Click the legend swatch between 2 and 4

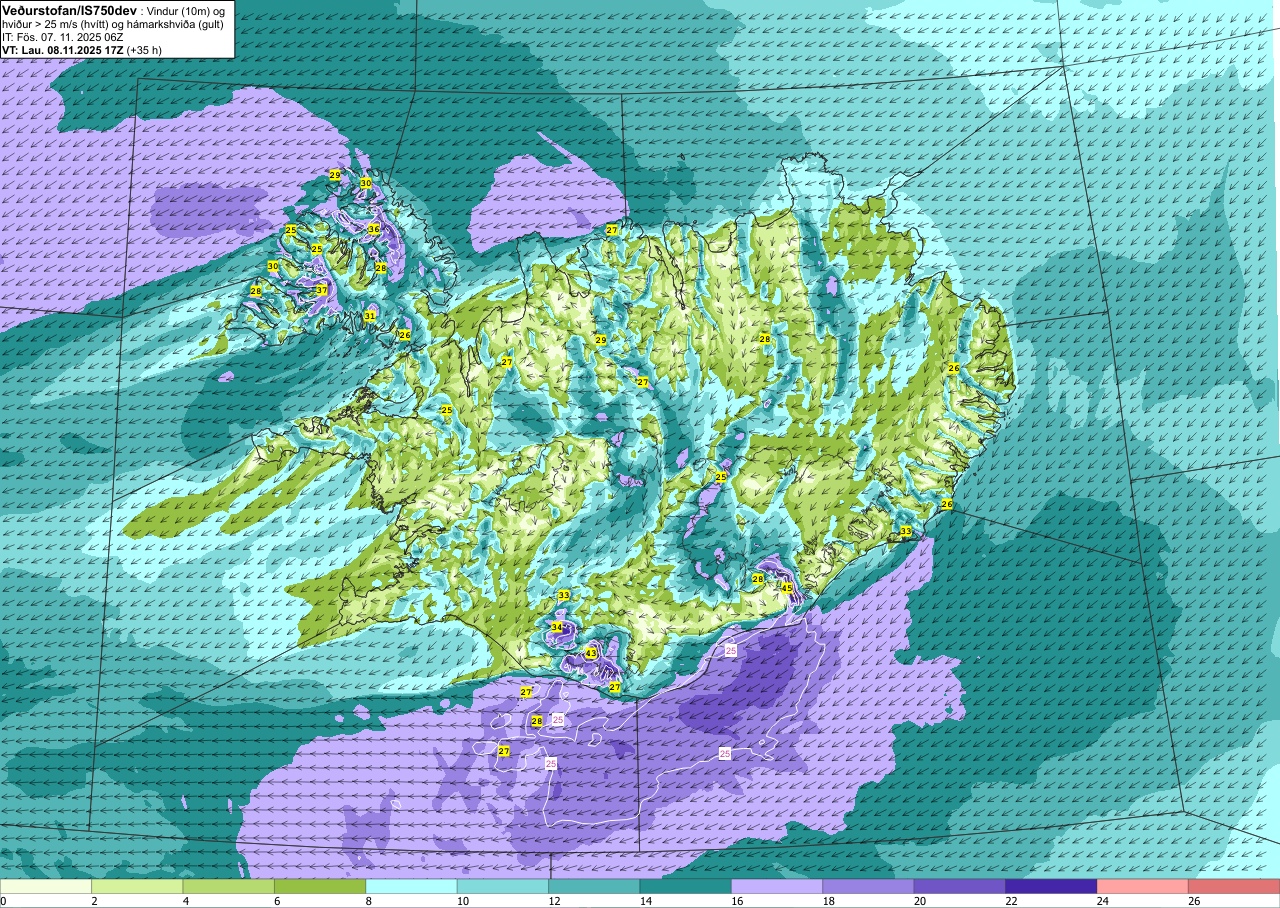[137, 886]
